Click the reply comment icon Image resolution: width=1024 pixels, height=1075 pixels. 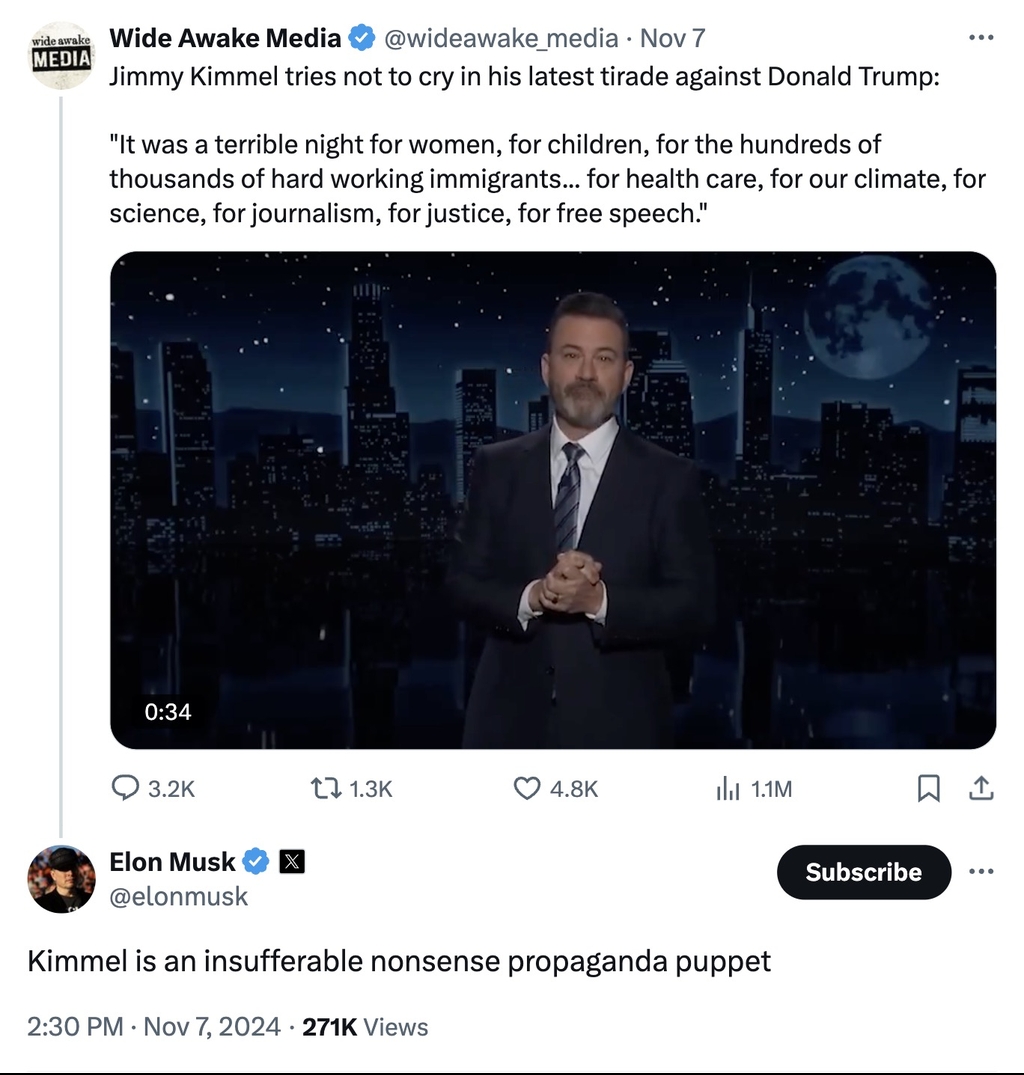[124, 789]
